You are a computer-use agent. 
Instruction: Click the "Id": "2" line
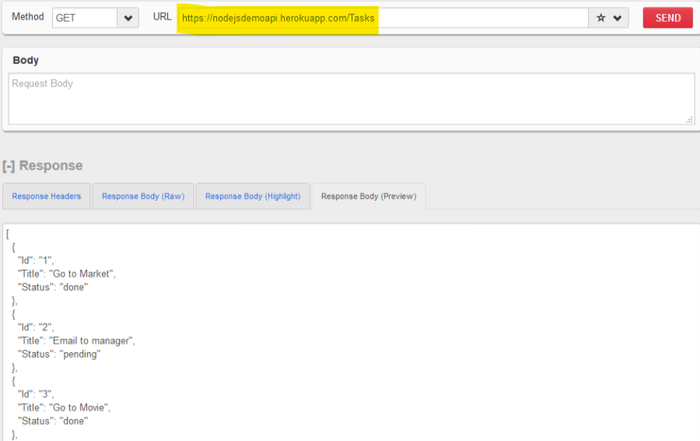(36, 327)
